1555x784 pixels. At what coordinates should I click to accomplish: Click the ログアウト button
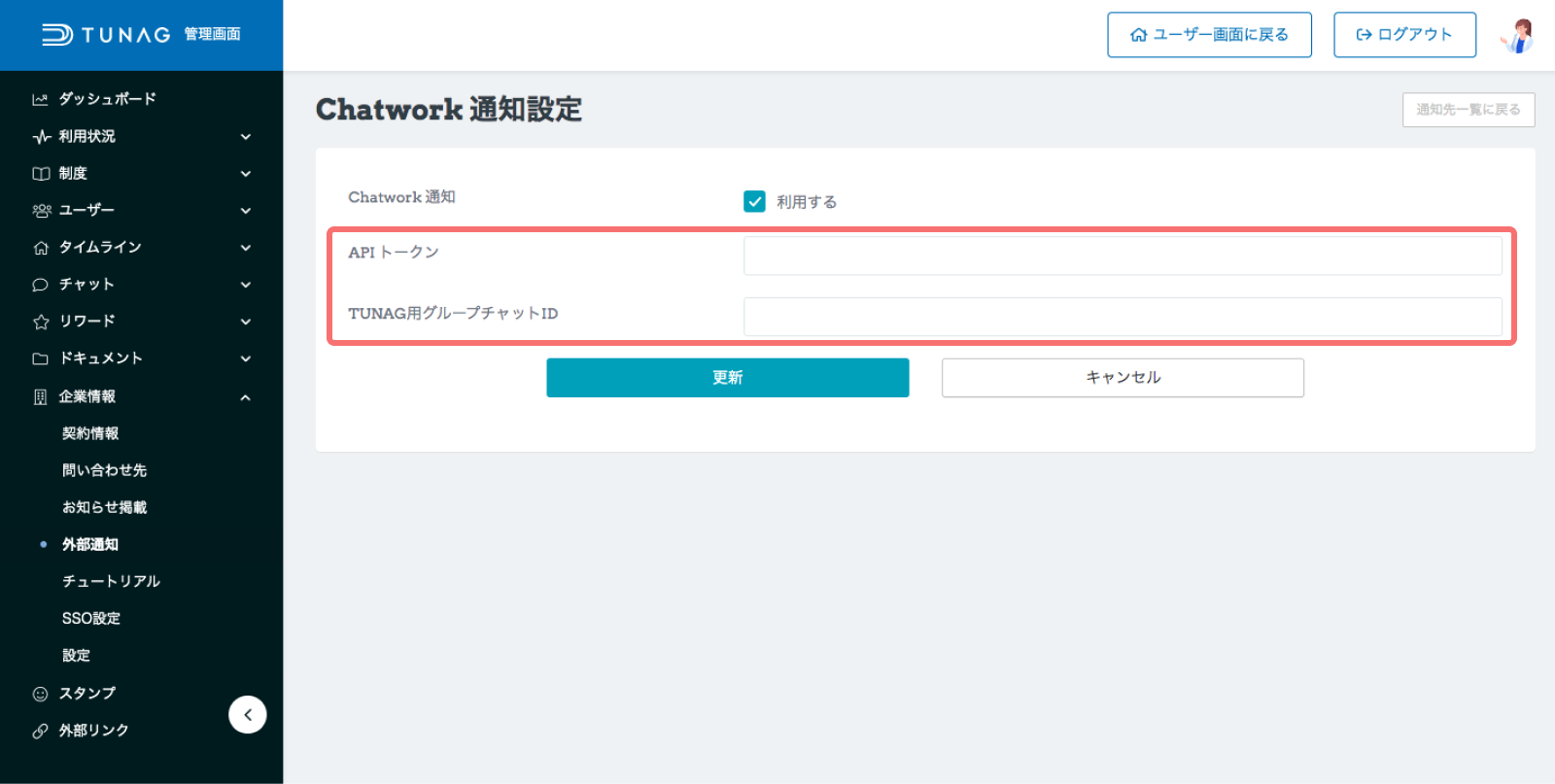(1404, 35)
